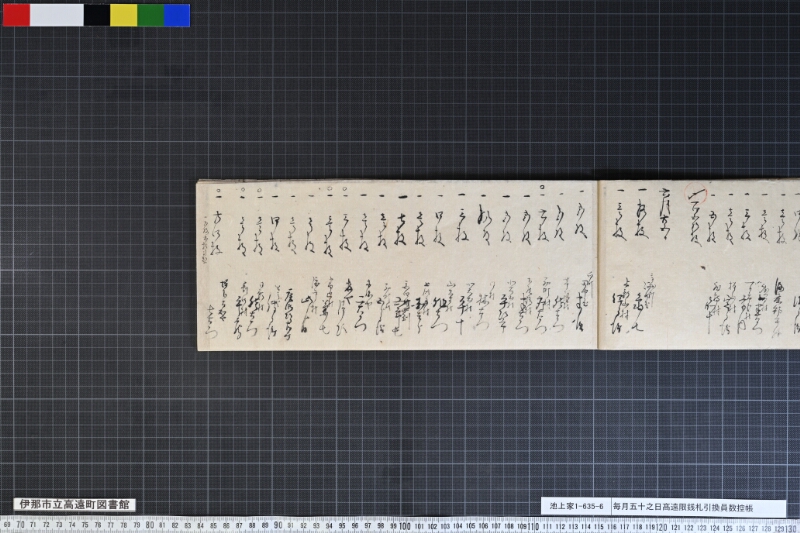
Task: Click the large 六月 heading column on right page
Action: point(664,212)
